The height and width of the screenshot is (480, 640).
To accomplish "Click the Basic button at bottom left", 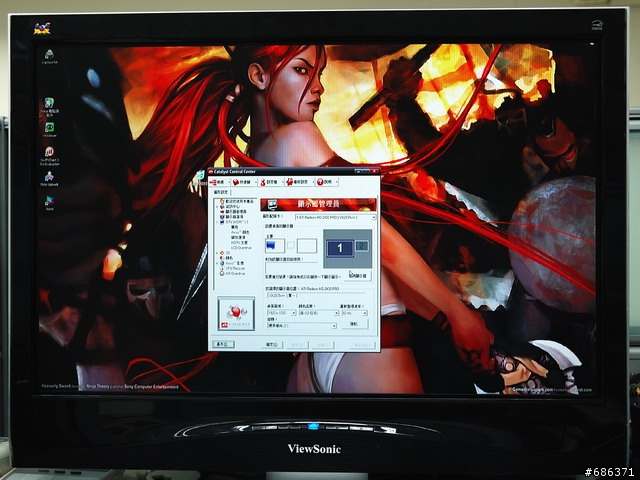I will (223, 344).
